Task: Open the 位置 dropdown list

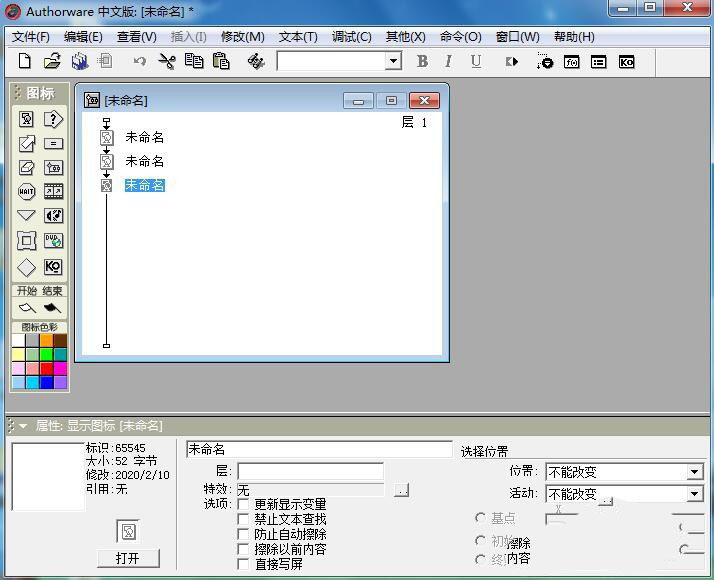Action: coord(694,472)
